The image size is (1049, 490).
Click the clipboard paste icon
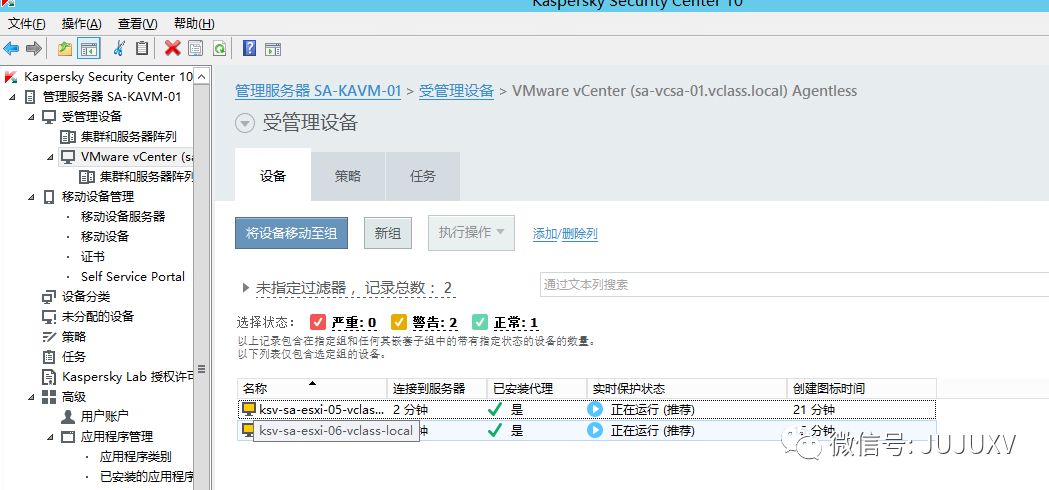tap(142, 48)
